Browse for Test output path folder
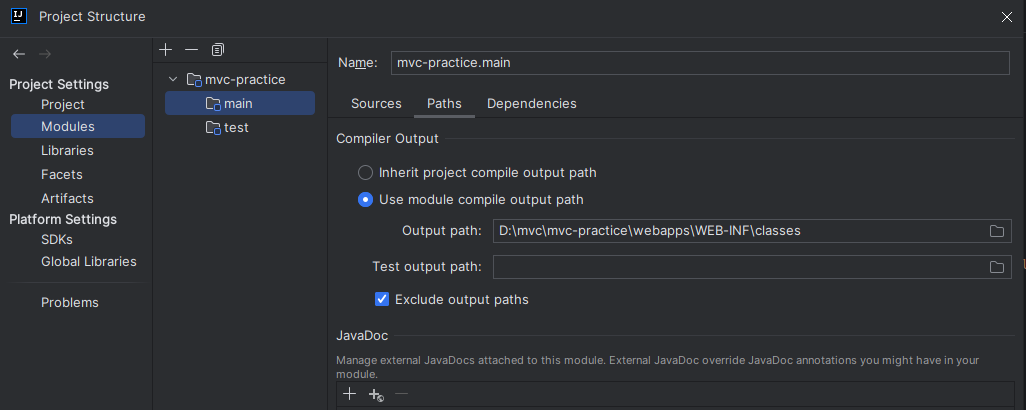The width and height of the screenshot is (1026, 410). click(997, 267)
